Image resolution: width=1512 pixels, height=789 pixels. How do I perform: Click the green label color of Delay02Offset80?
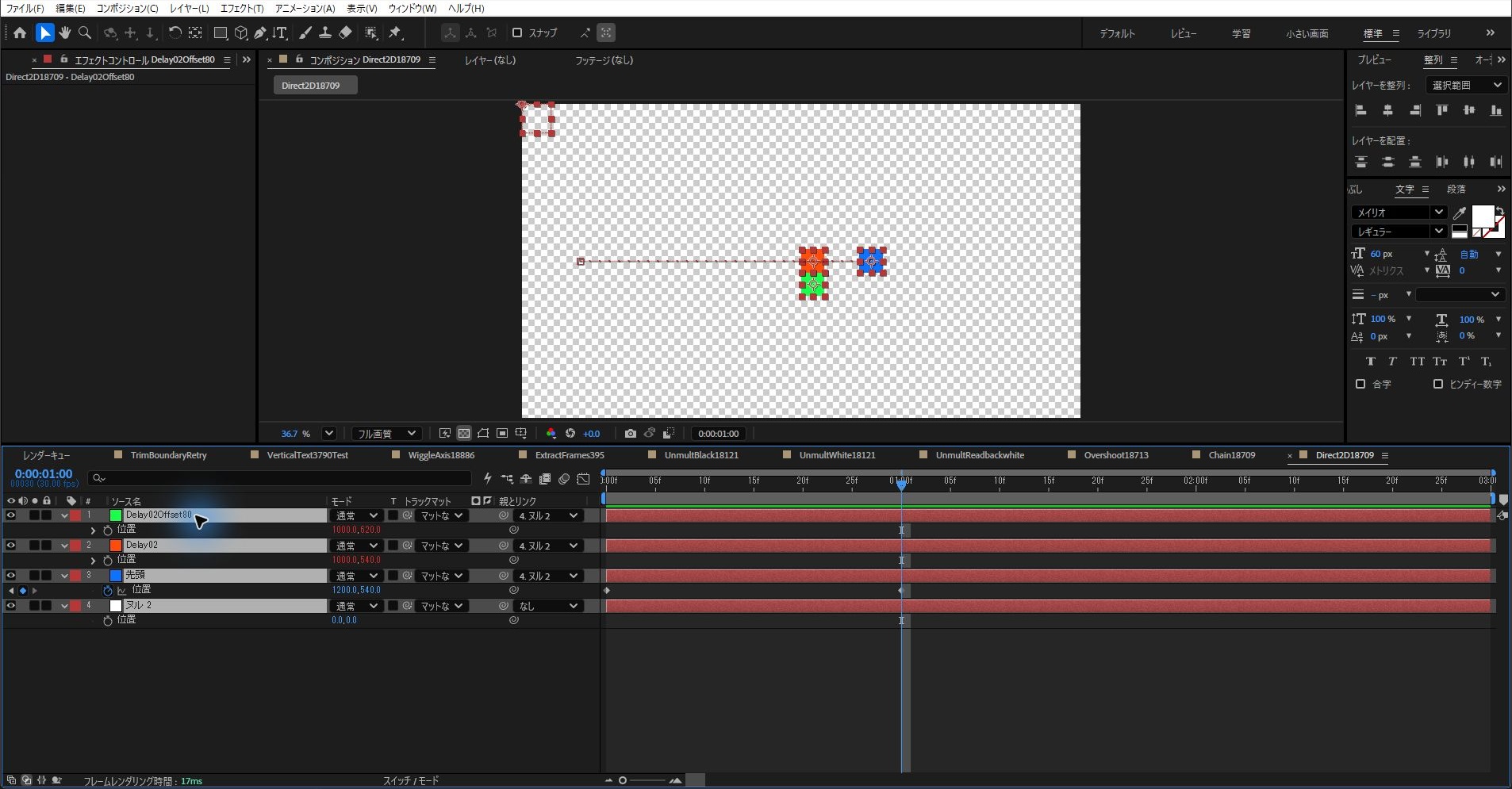[x=116, y=515]
